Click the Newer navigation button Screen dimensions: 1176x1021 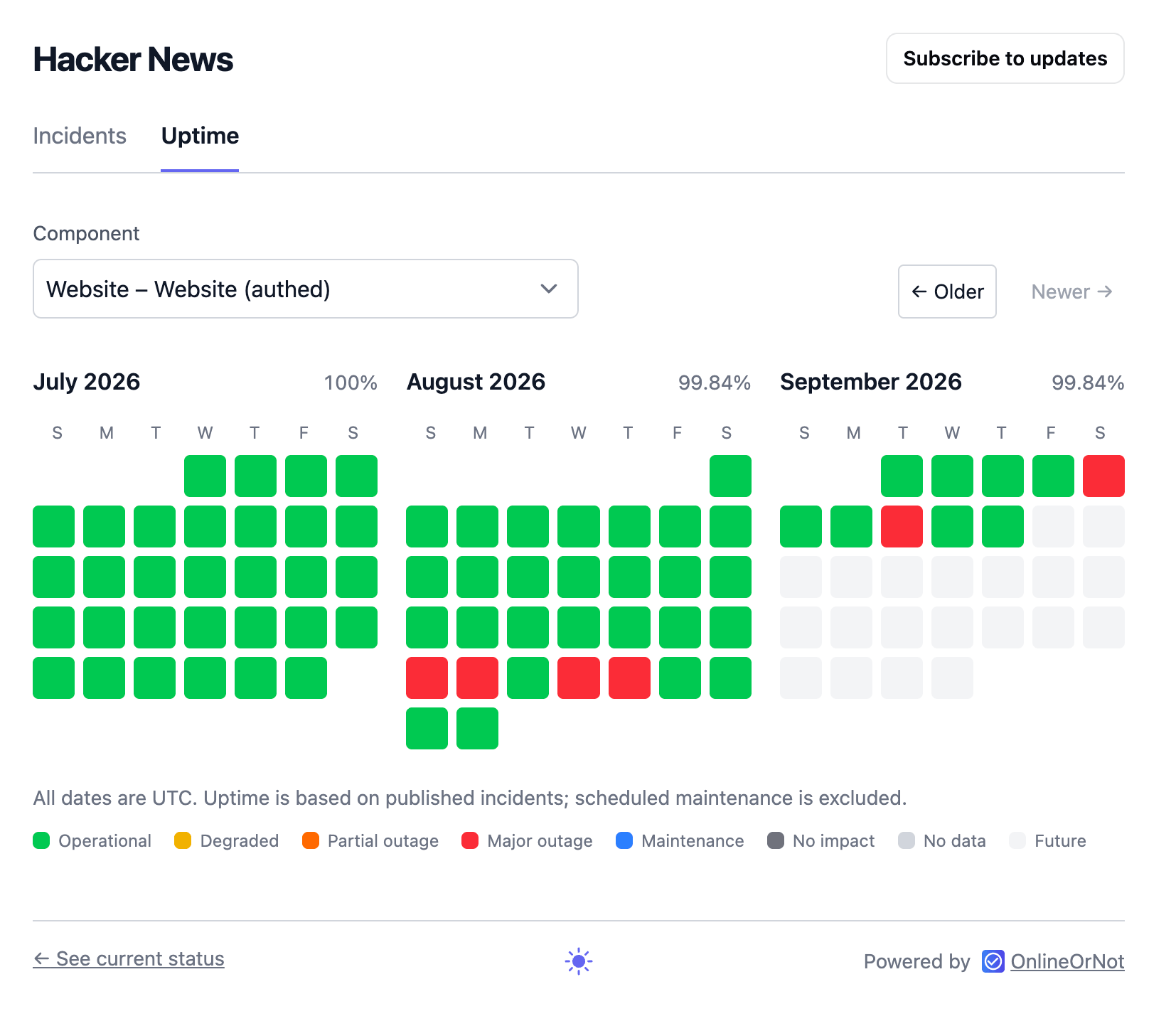coord(1071,292)
